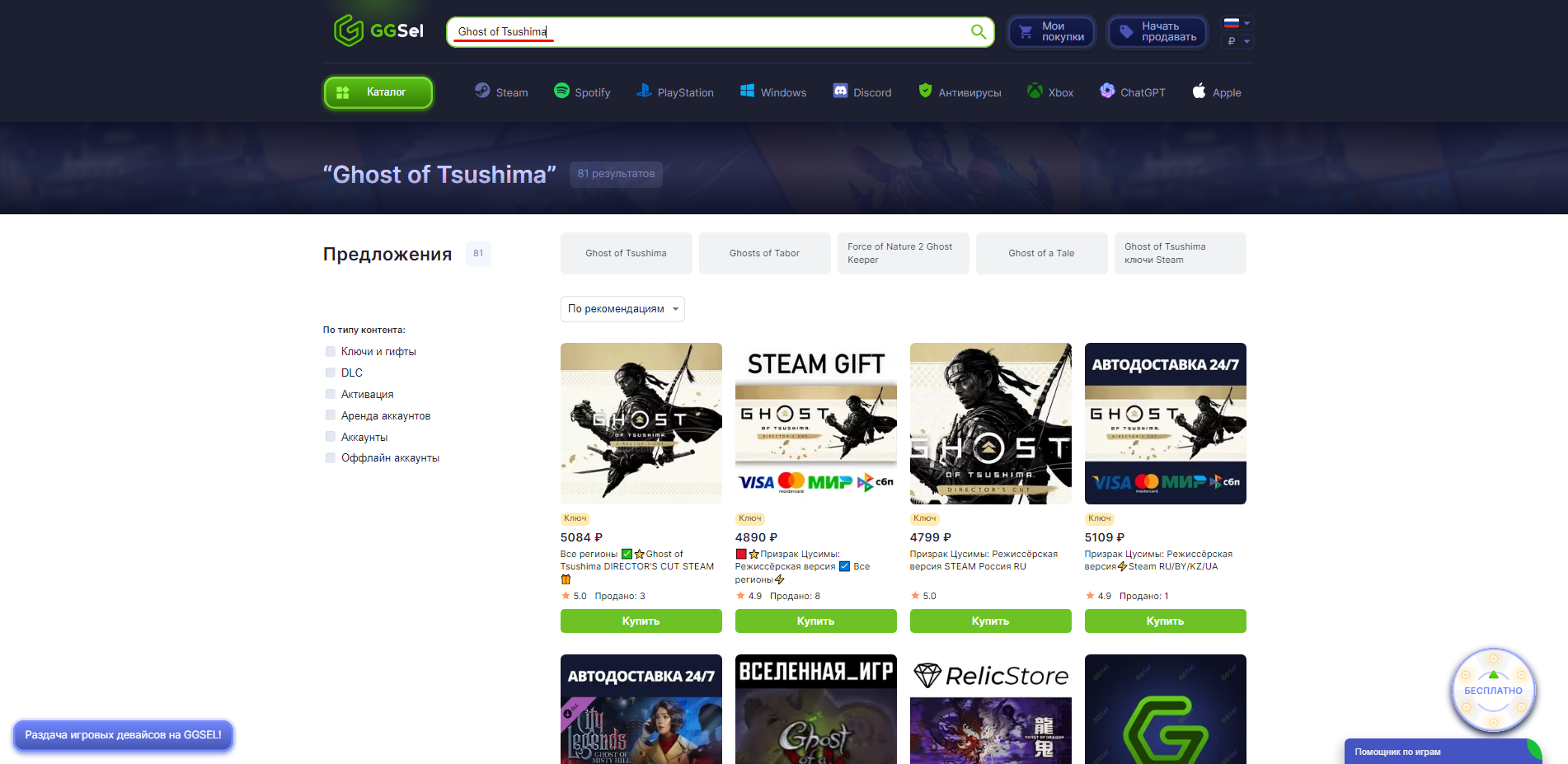This screenshot has height=764, width=1568.
Task: Click the ChatGPT icon in navigation
Action: pyautogui.click(x=1107, y=91)
